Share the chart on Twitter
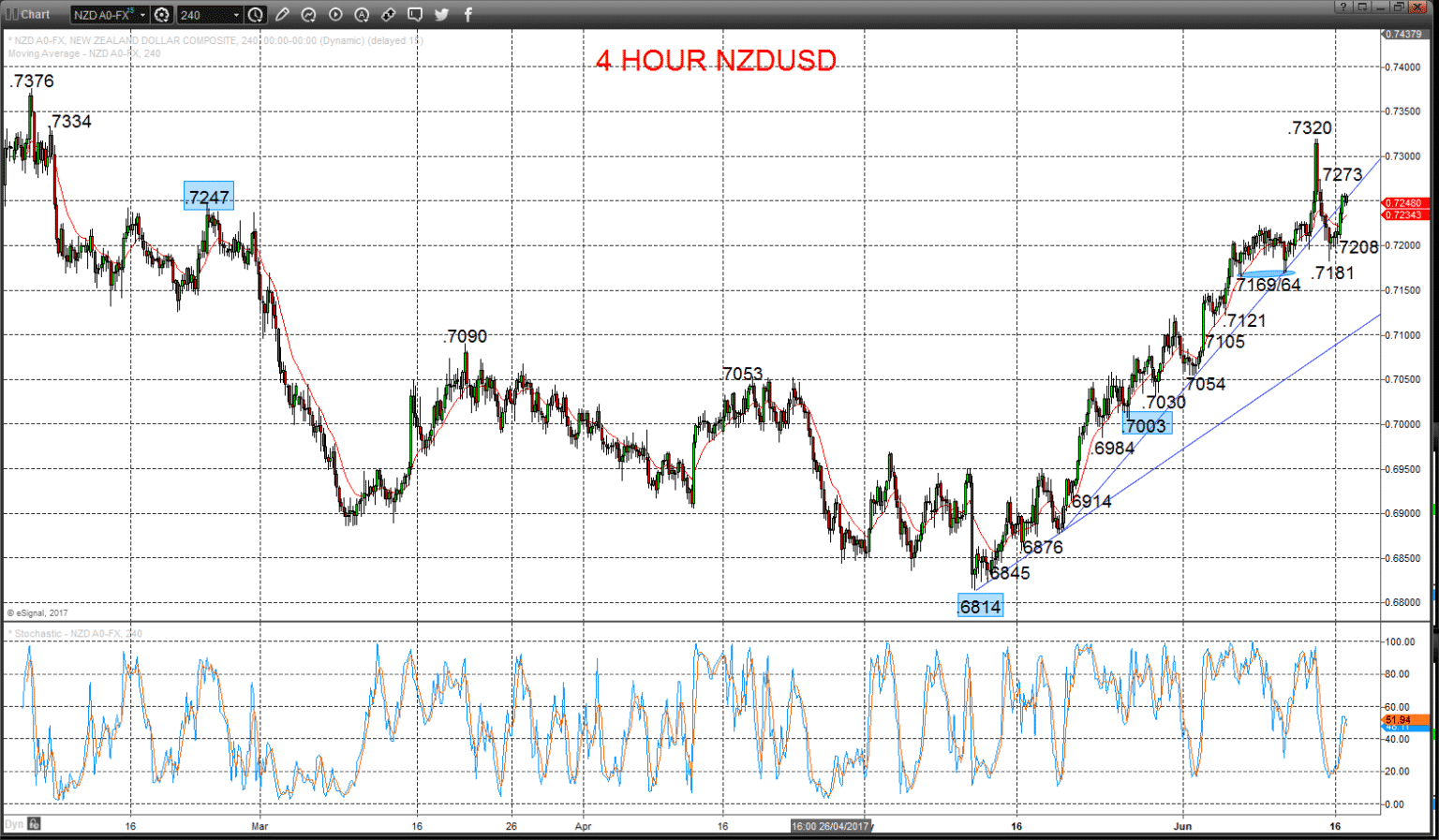Image resolution: width=1439 pixels, height=840 pixels. pos(441,15)
